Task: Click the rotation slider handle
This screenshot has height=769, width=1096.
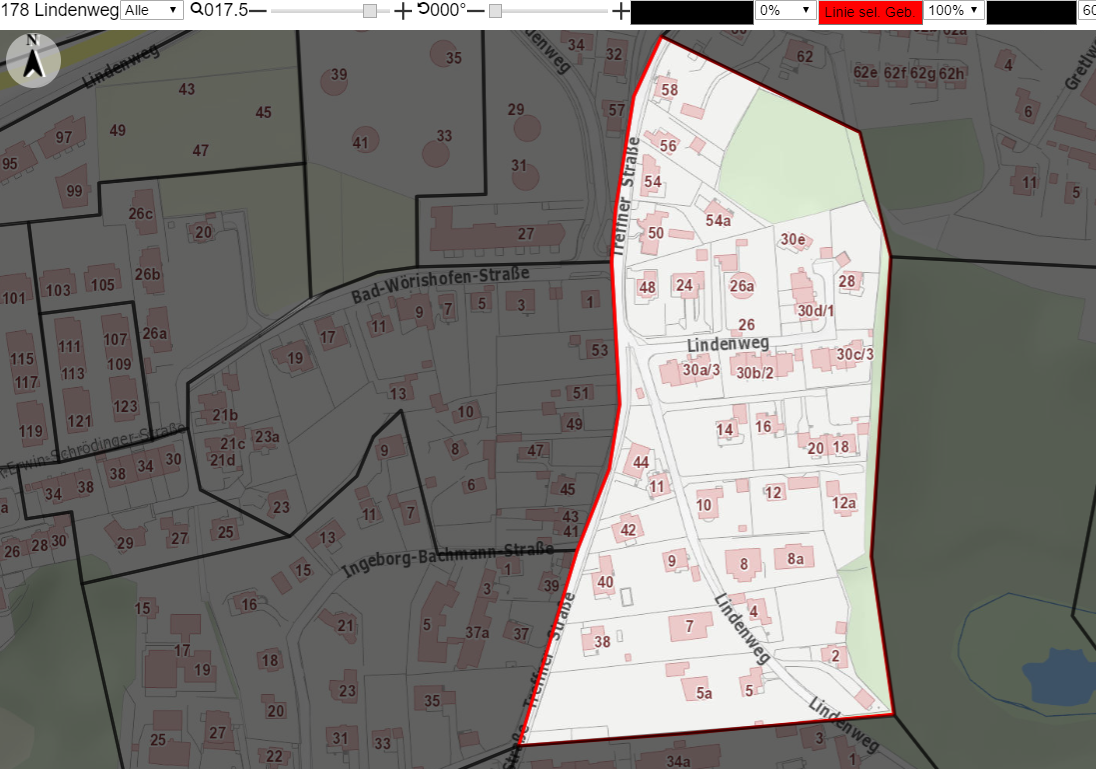Action: point(496,11)
